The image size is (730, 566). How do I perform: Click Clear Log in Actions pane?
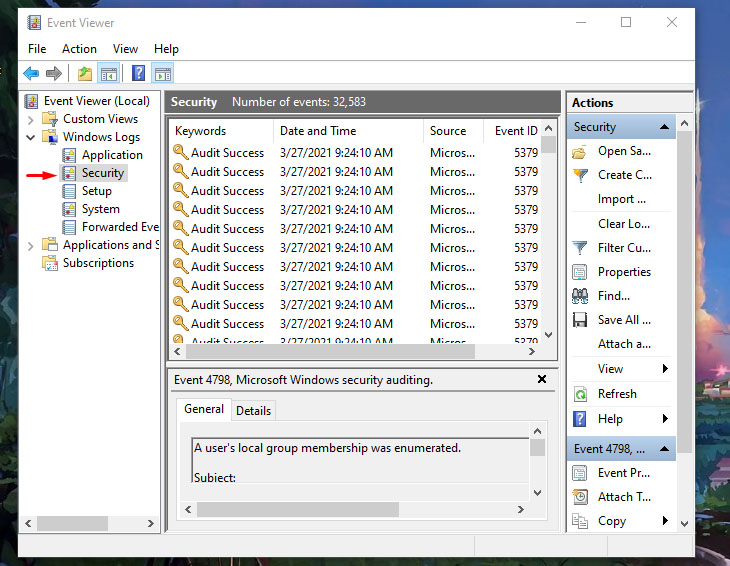coord(624,224)
